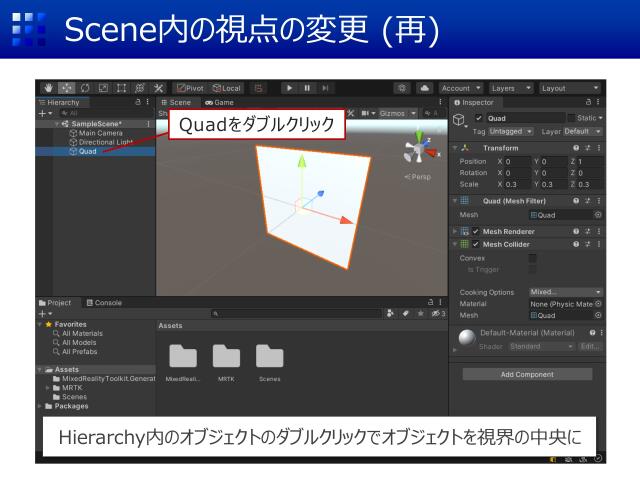Switch to the Game tab
Viewport: 640px width, 480px height.
tap(219, 102)
